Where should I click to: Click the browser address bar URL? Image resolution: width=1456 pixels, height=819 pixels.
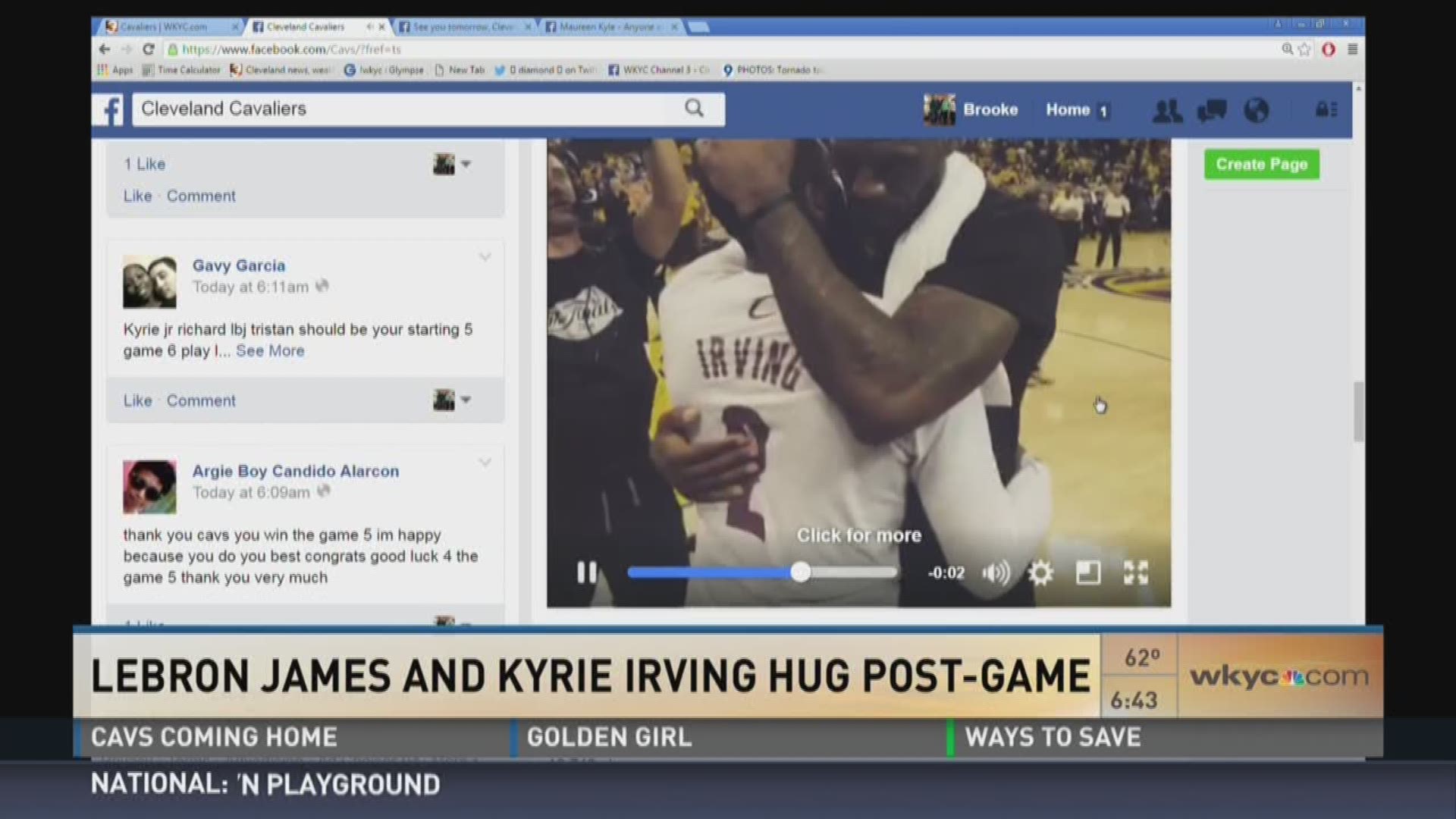point(292,49)
